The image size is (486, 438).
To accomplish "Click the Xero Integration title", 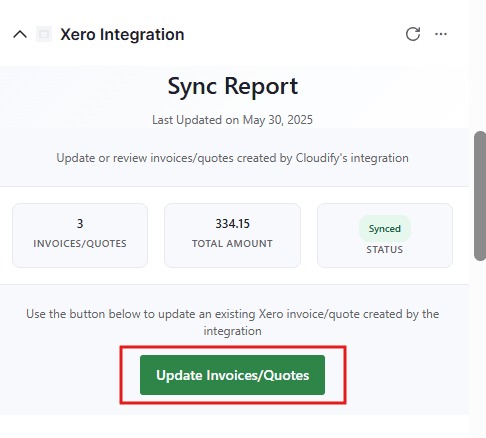I will point(122,34).
